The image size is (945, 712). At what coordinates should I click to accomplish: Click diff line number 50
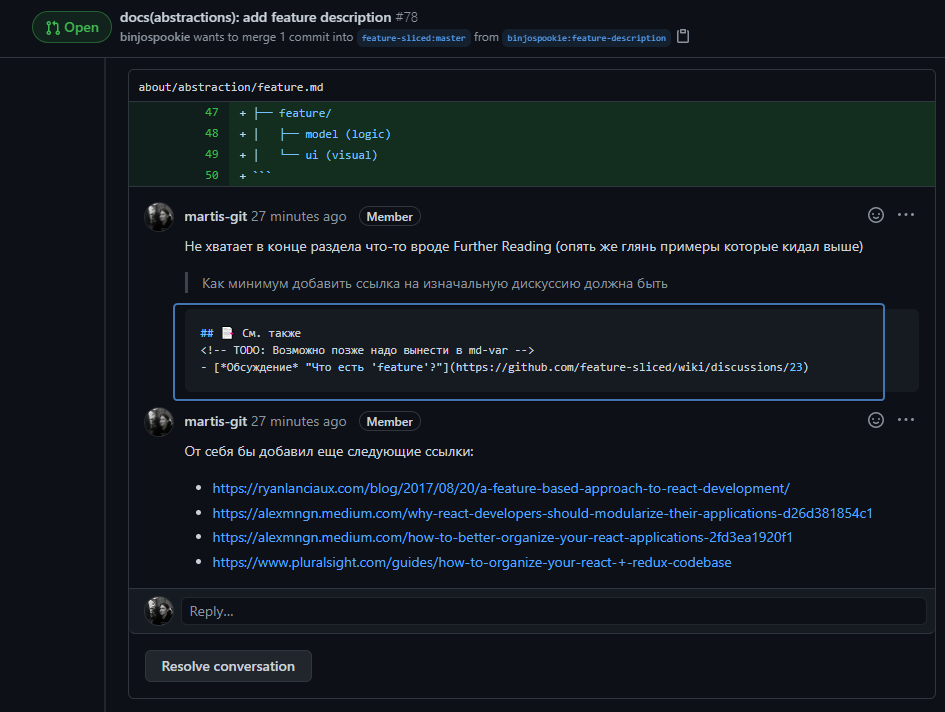[x=212, y=175]
